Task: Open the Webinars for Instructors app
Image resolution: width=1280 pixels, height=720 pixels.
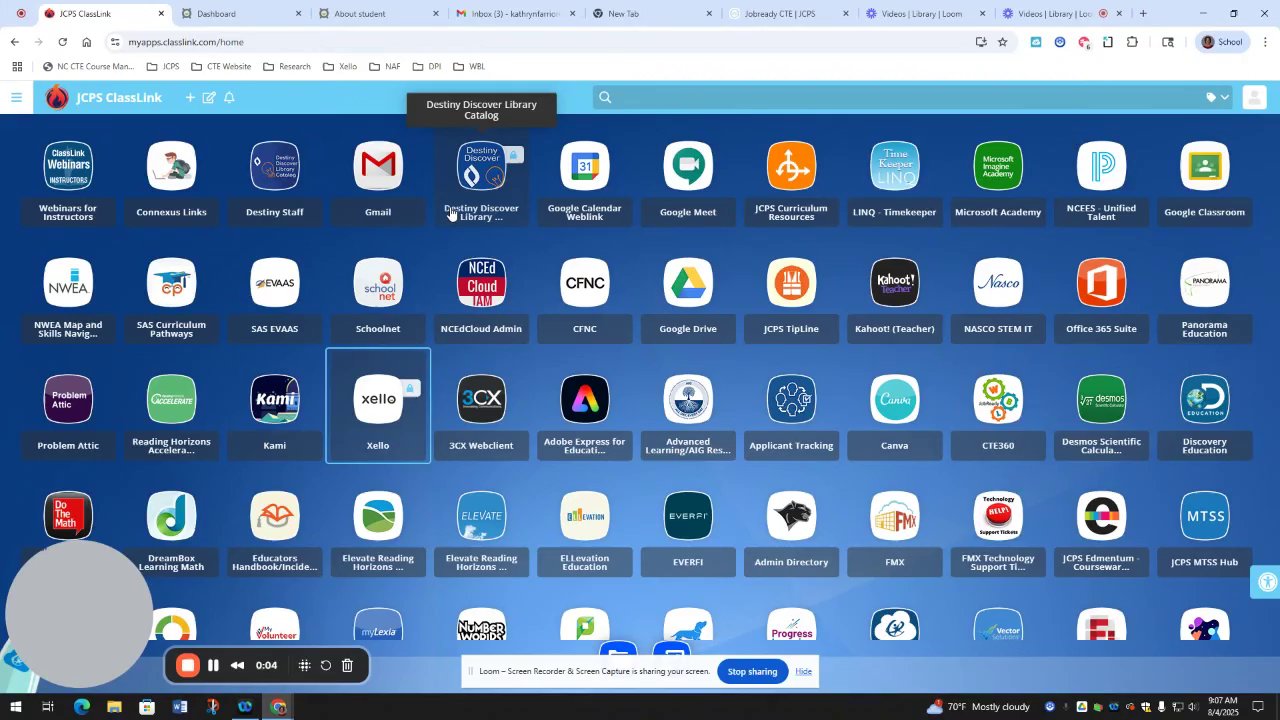Action: coord(68,182)
